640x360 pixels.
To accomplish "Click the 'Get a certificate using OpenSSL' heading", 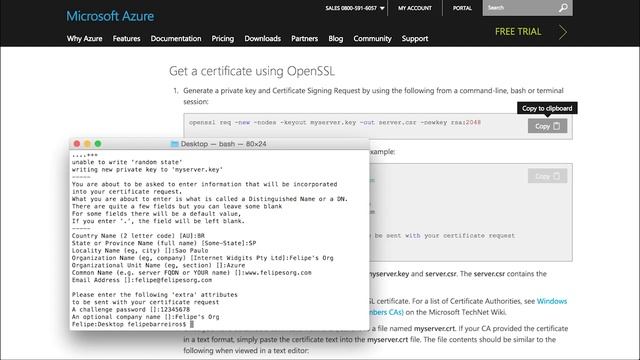I will tap(252, 71).
